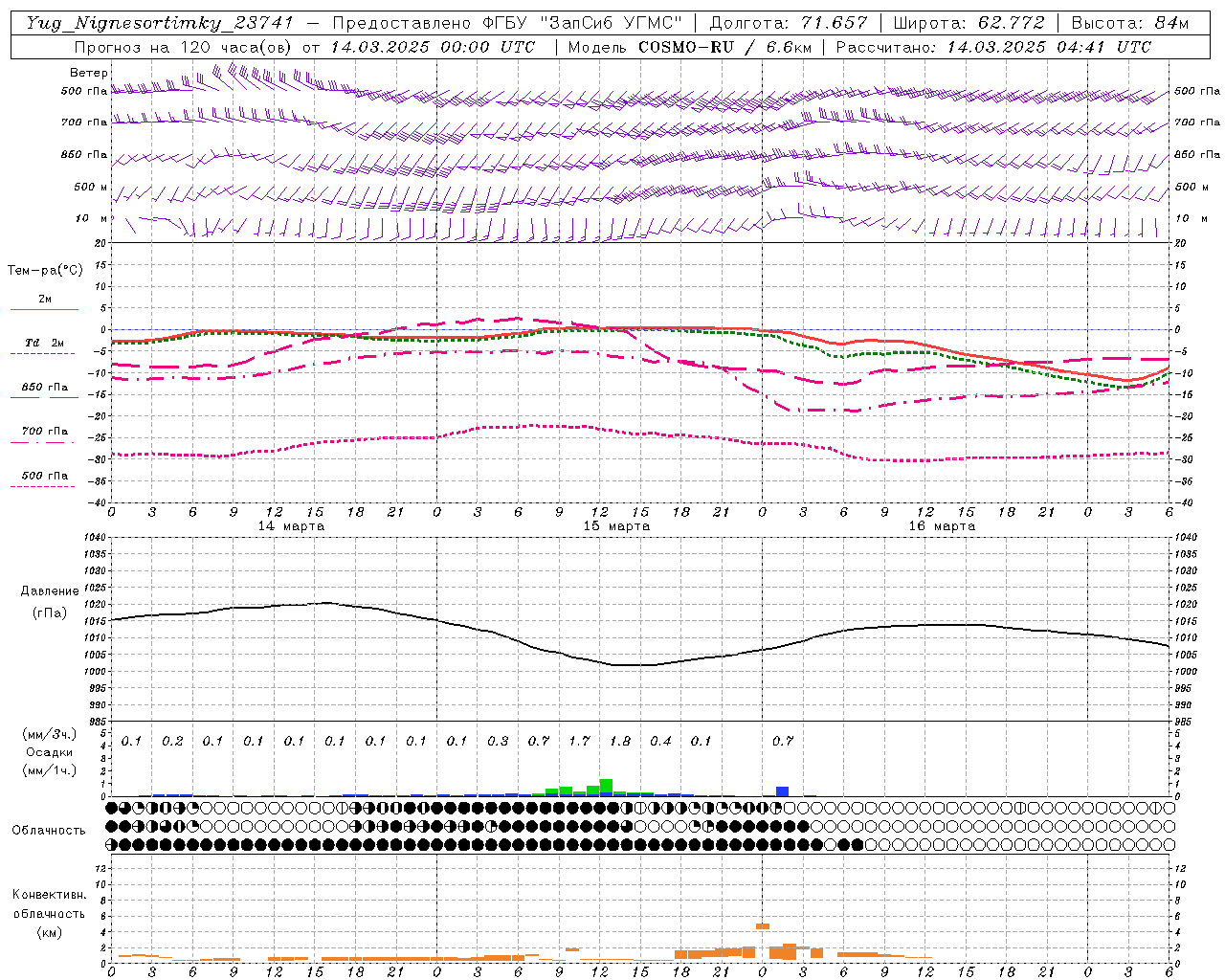Viewport: 1225px width, 980px height.
Task: Click the dotted 500 гПа legend line
Action: (43, 486)
